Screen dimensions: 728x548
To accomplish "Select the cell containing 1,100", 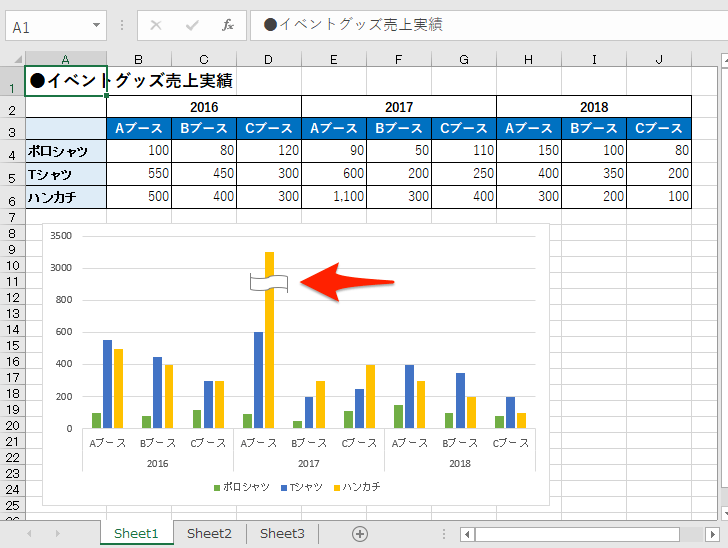I will click(333, 197).
